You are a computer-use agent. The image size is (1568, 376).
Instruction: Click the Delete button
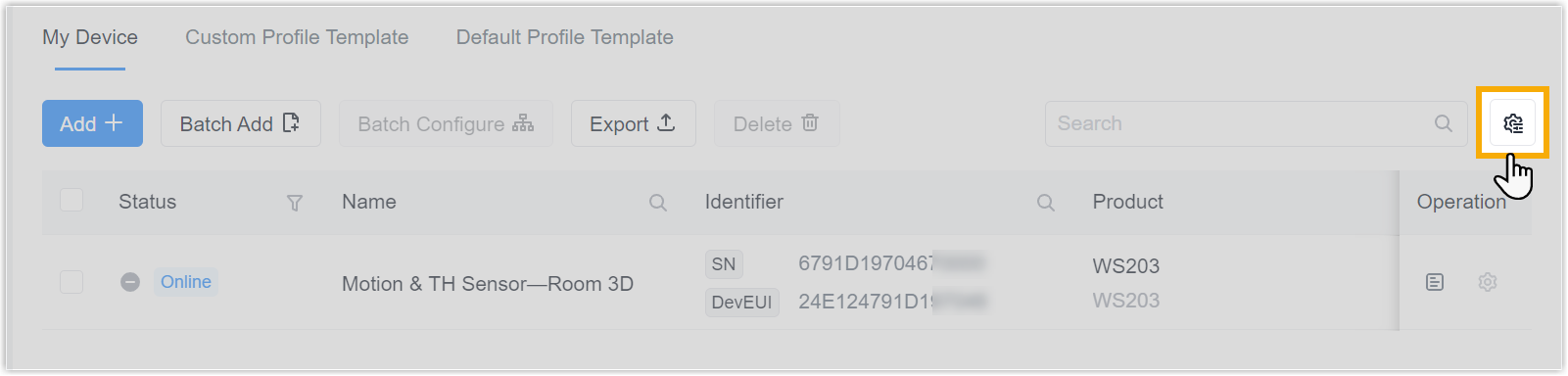777,123
